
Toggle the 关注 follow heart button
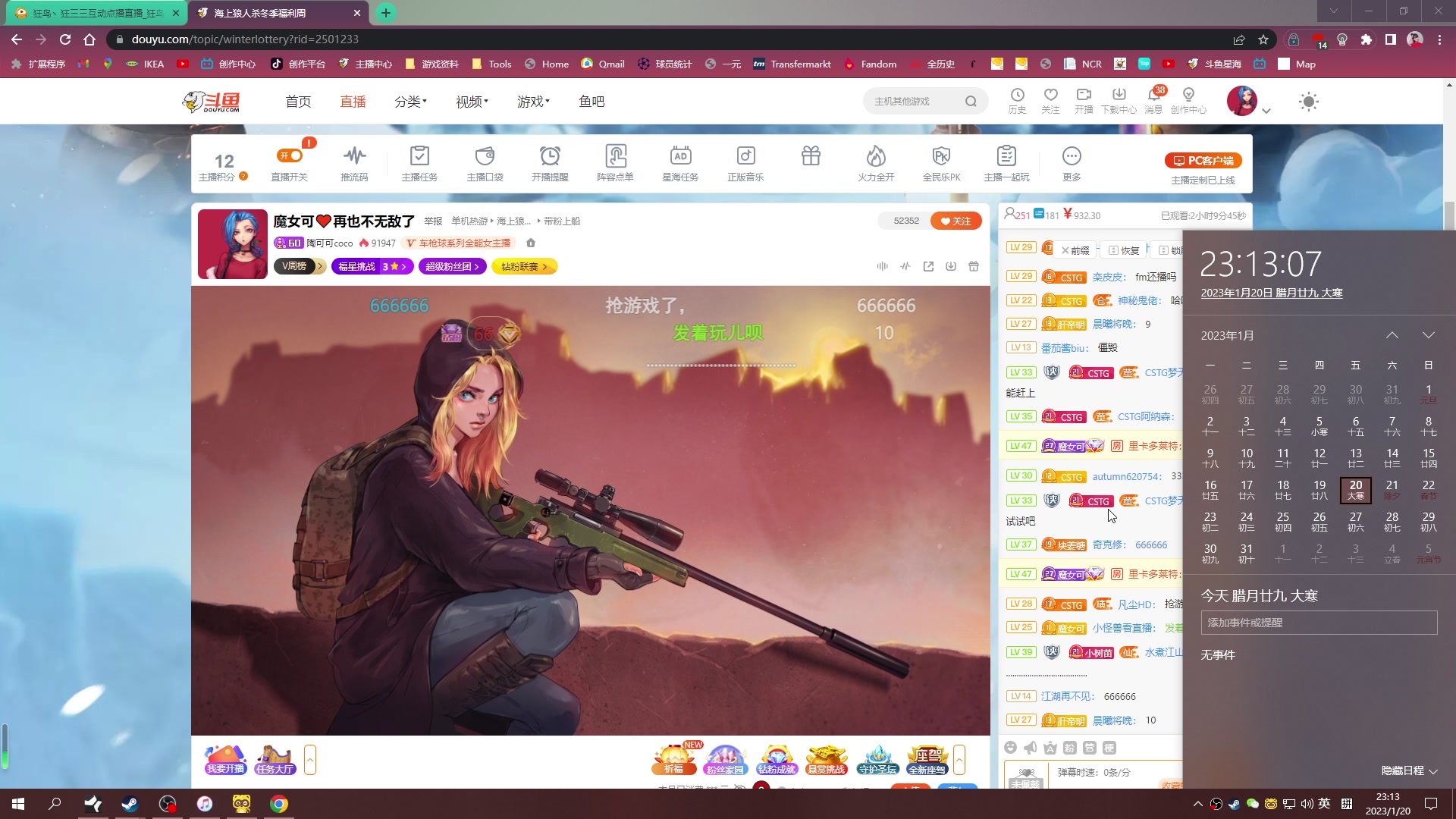(955, 221)
